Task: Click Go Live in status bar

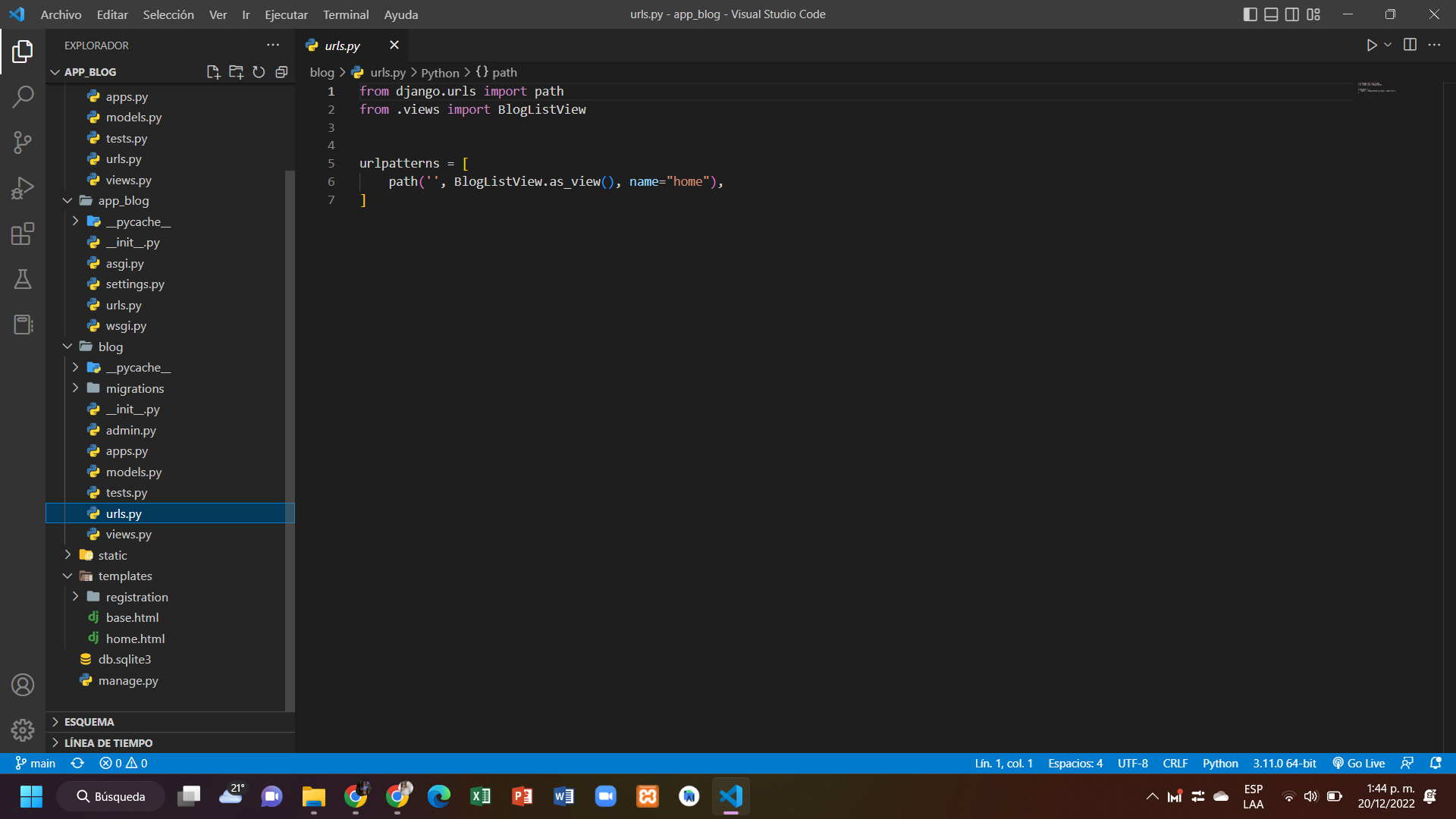Action: click(1358, 763)
